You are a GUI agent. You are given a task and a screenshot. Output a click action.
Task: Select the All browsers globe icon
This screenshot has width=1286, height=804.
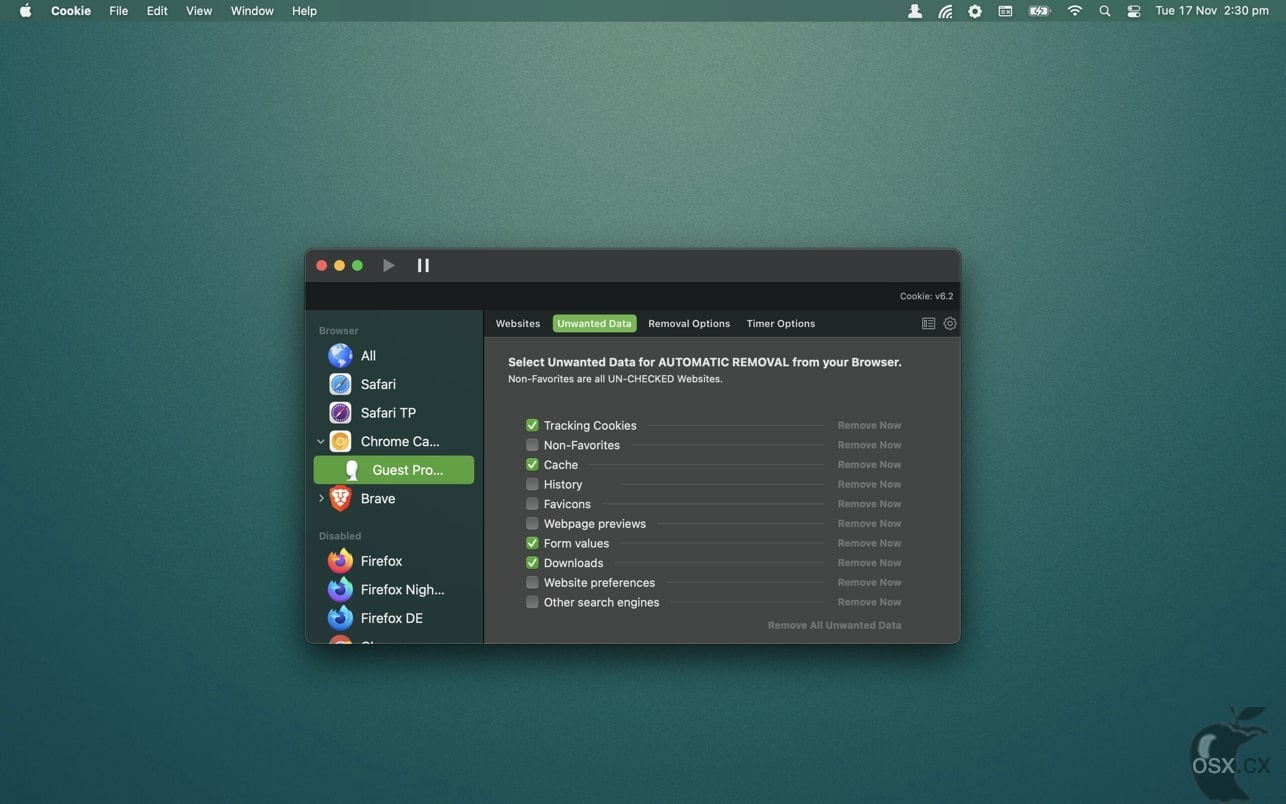point(340,356)
